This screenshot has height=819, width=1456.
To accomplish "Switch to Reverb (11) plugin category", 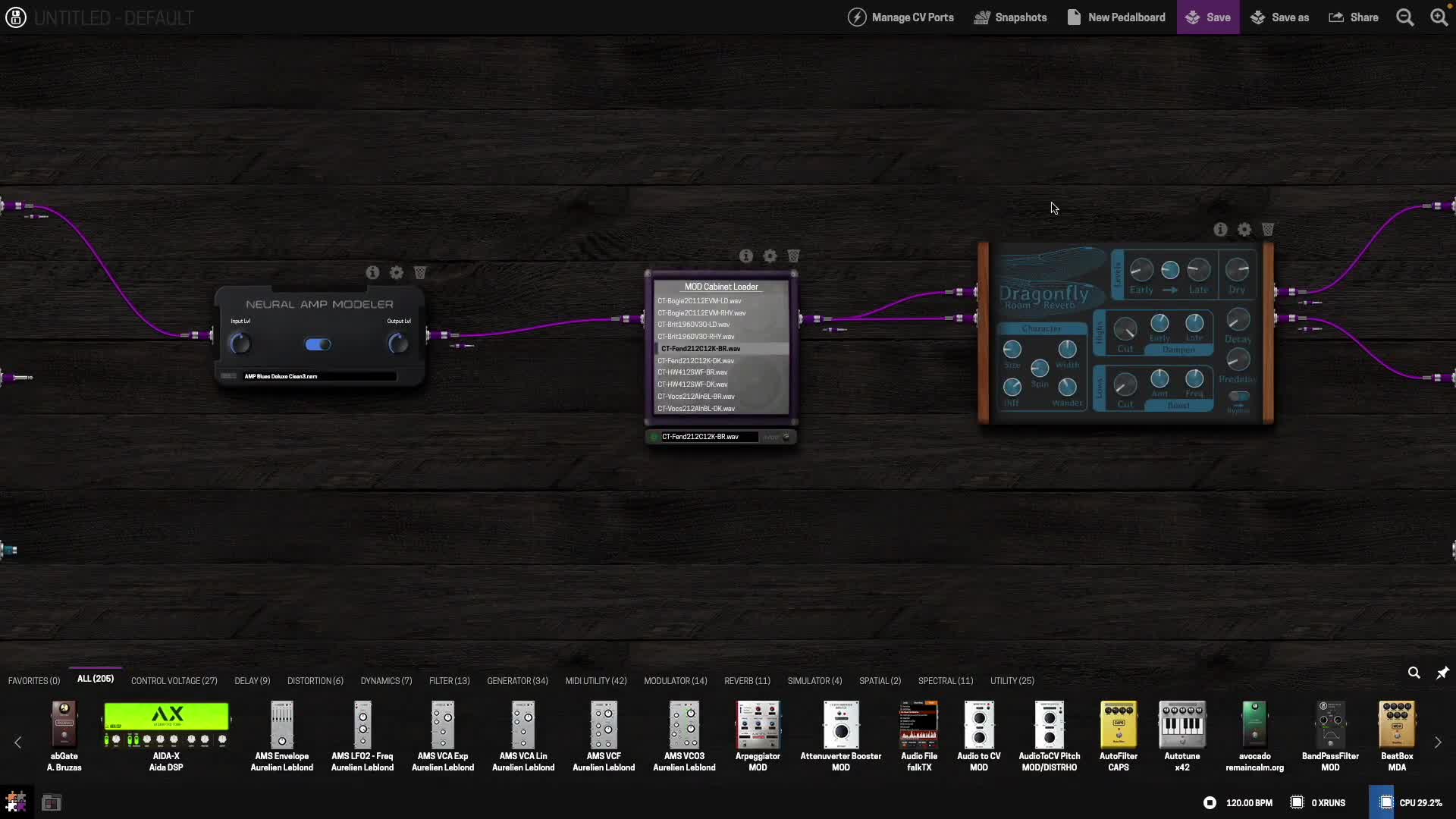I will [747, 681].
